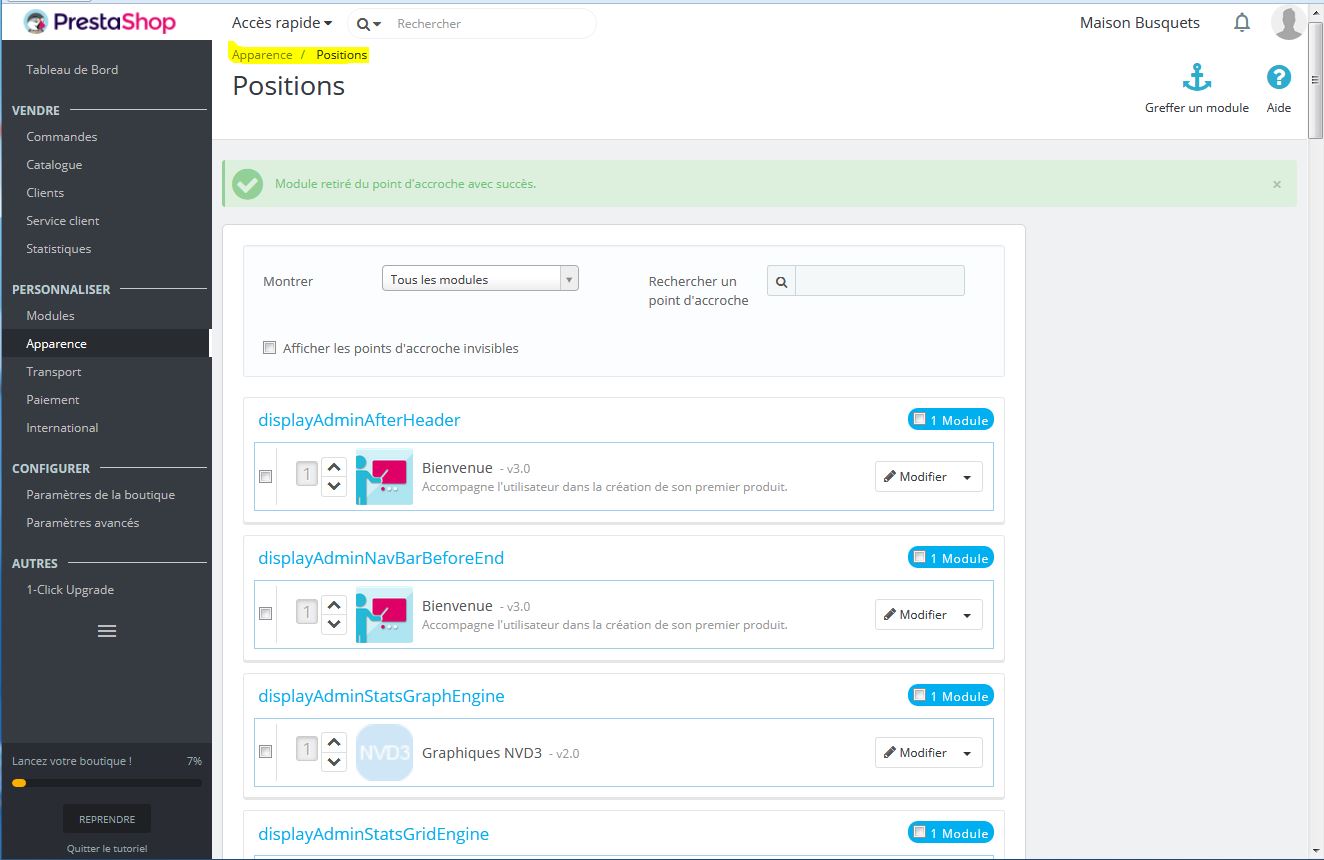Viewport: 1324px width, 860px height.
Task: Enable Afficher les points d'accroche invisibles
Action: click(269, 348)
